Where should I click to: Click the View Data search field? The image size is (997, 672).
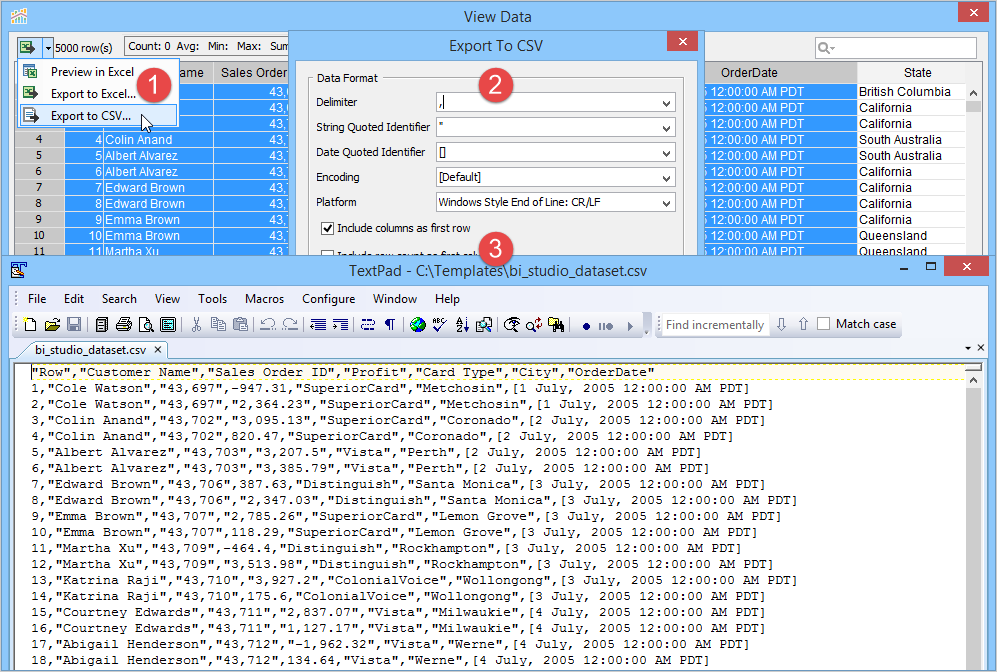coord(895,48)
